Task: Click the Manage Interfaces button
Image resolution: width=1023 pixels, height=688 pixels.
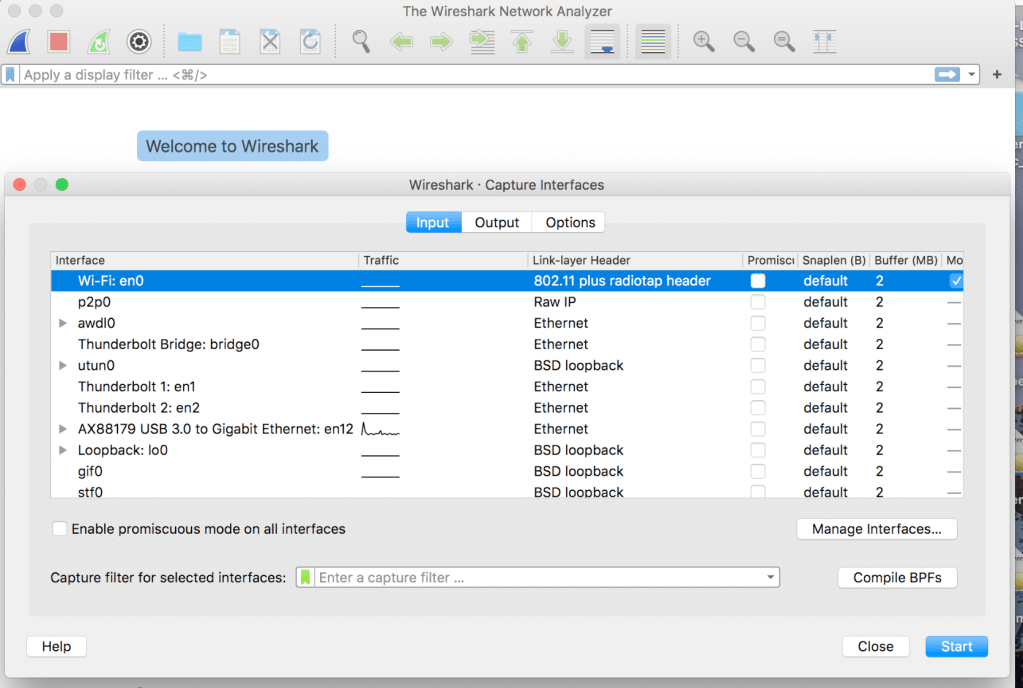Action: [876, 529]
